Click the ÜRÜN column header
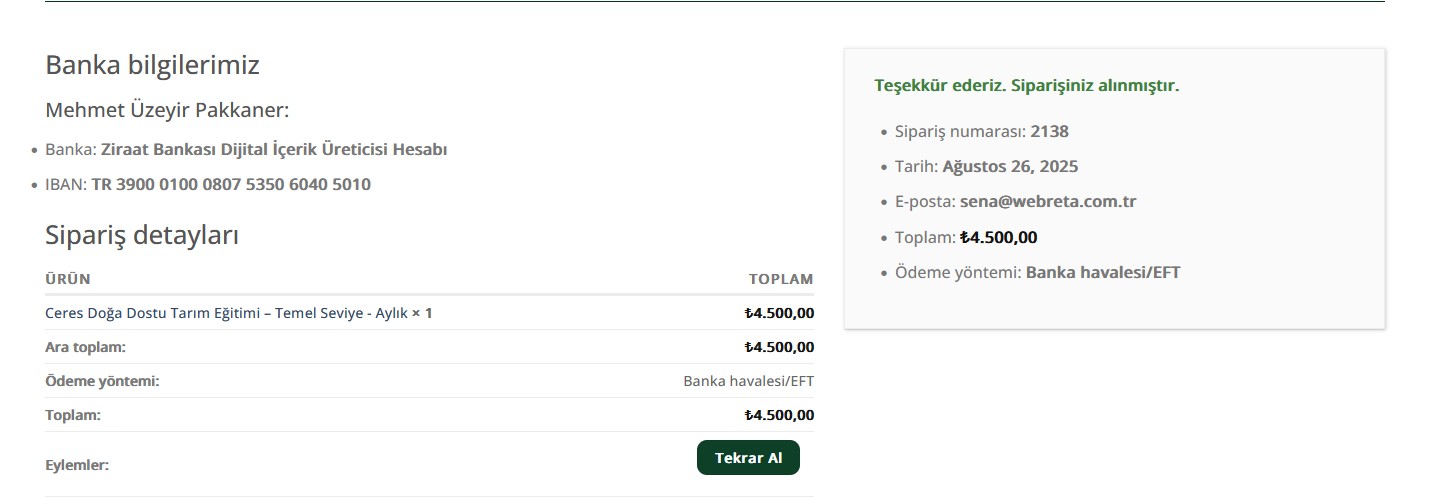The width and height of the screenshot is (1450, 499). pyautogui.click(x=68, y=279)
